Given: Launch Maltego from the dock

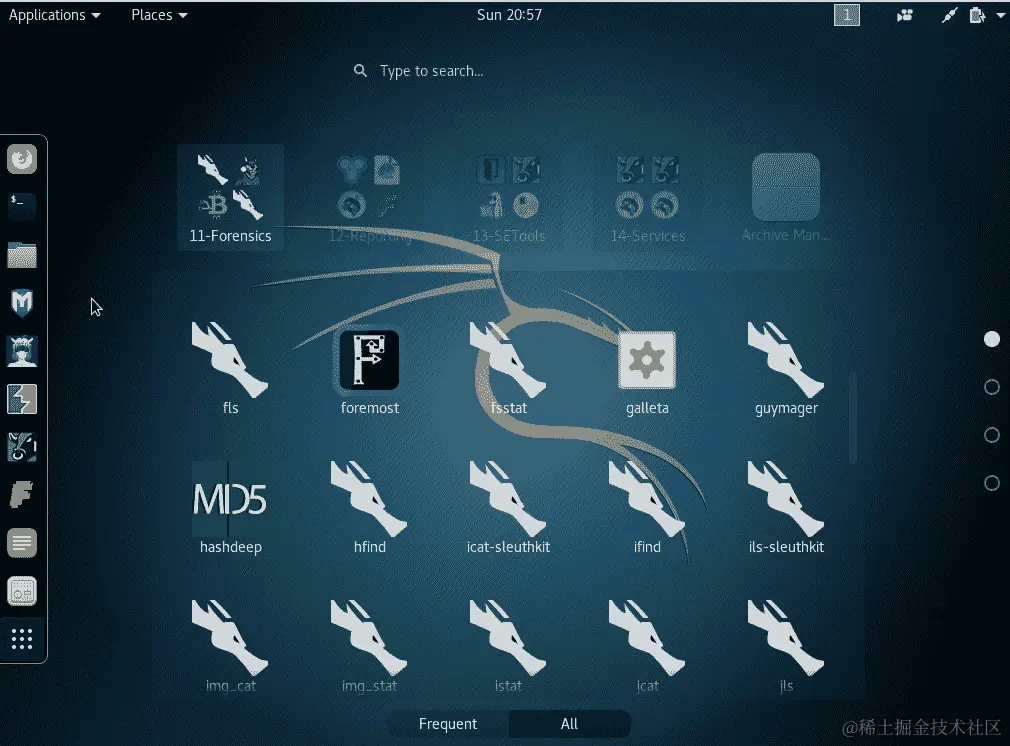Looking at the screenshot, I should (x=22, y=446).
